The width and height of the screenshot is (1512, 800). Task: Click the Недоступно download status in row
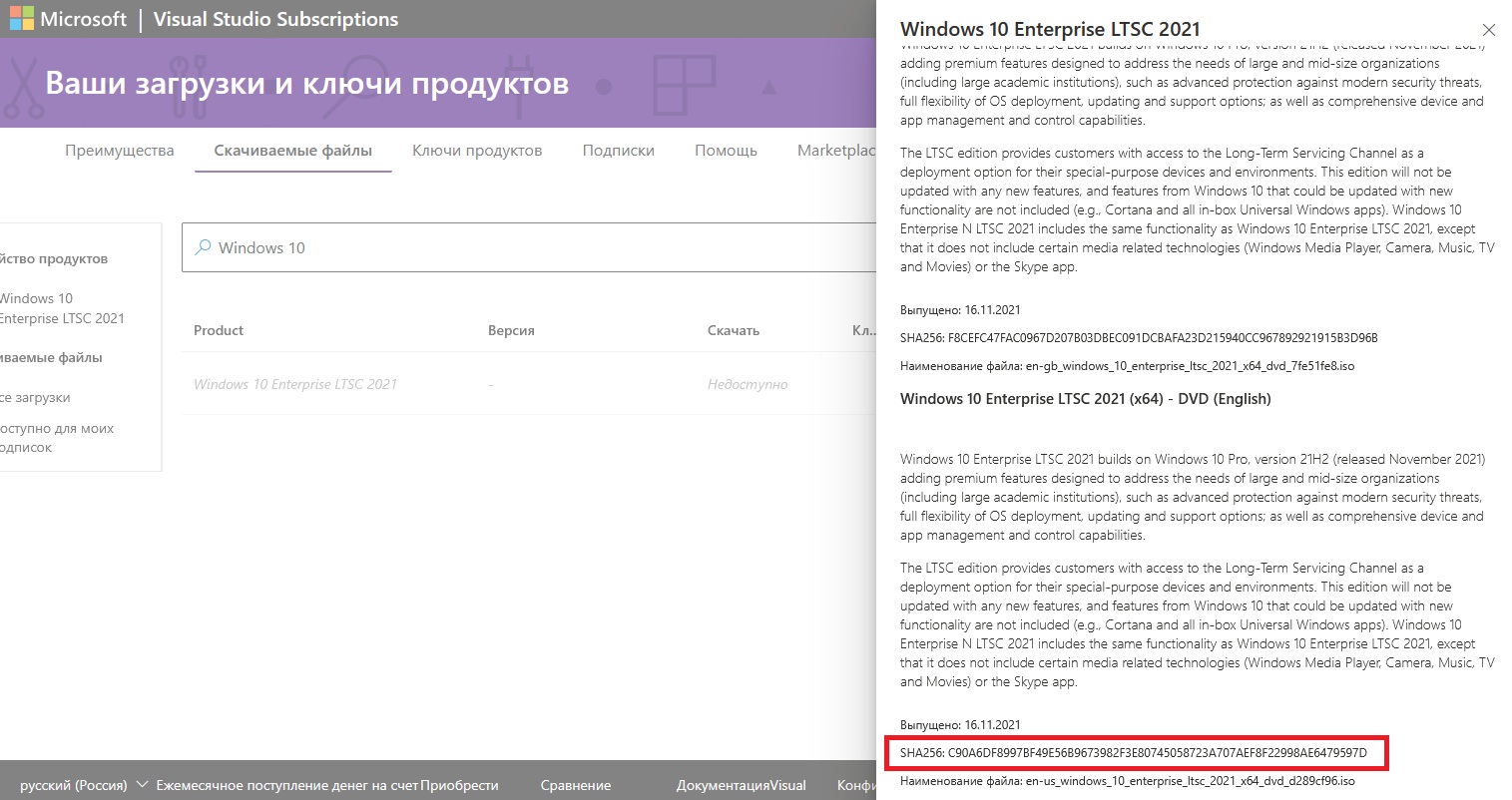point(747,384)
